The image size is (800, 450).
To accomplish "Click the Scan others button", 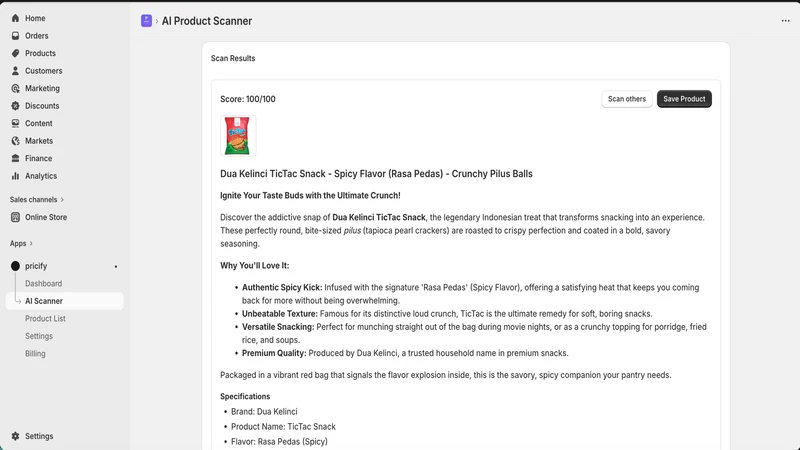I will [x=627, y=99].
